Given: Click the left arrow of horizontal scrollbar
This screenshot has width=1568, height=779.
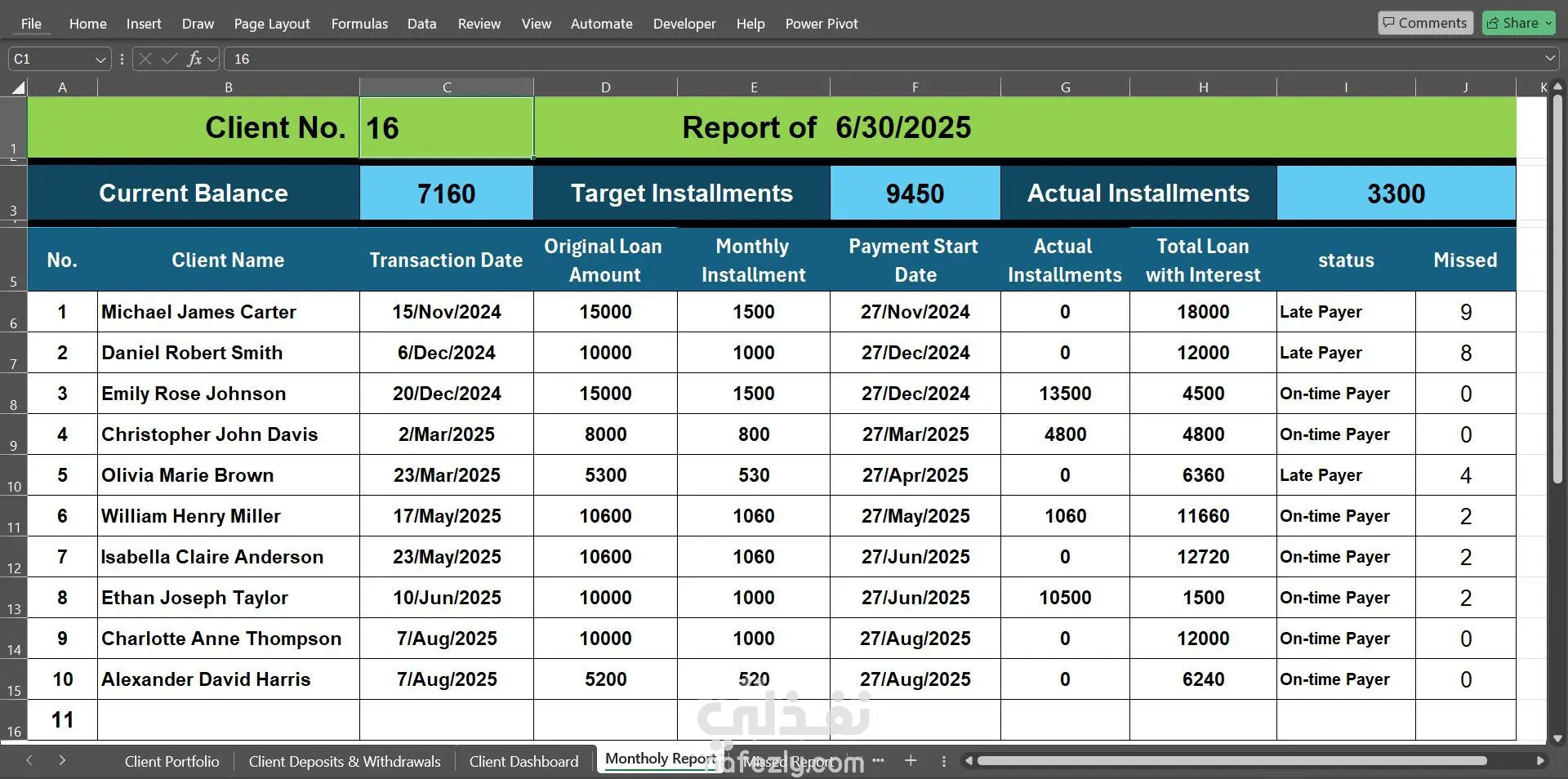Looking at the screenshot, I should click(969, 761).
